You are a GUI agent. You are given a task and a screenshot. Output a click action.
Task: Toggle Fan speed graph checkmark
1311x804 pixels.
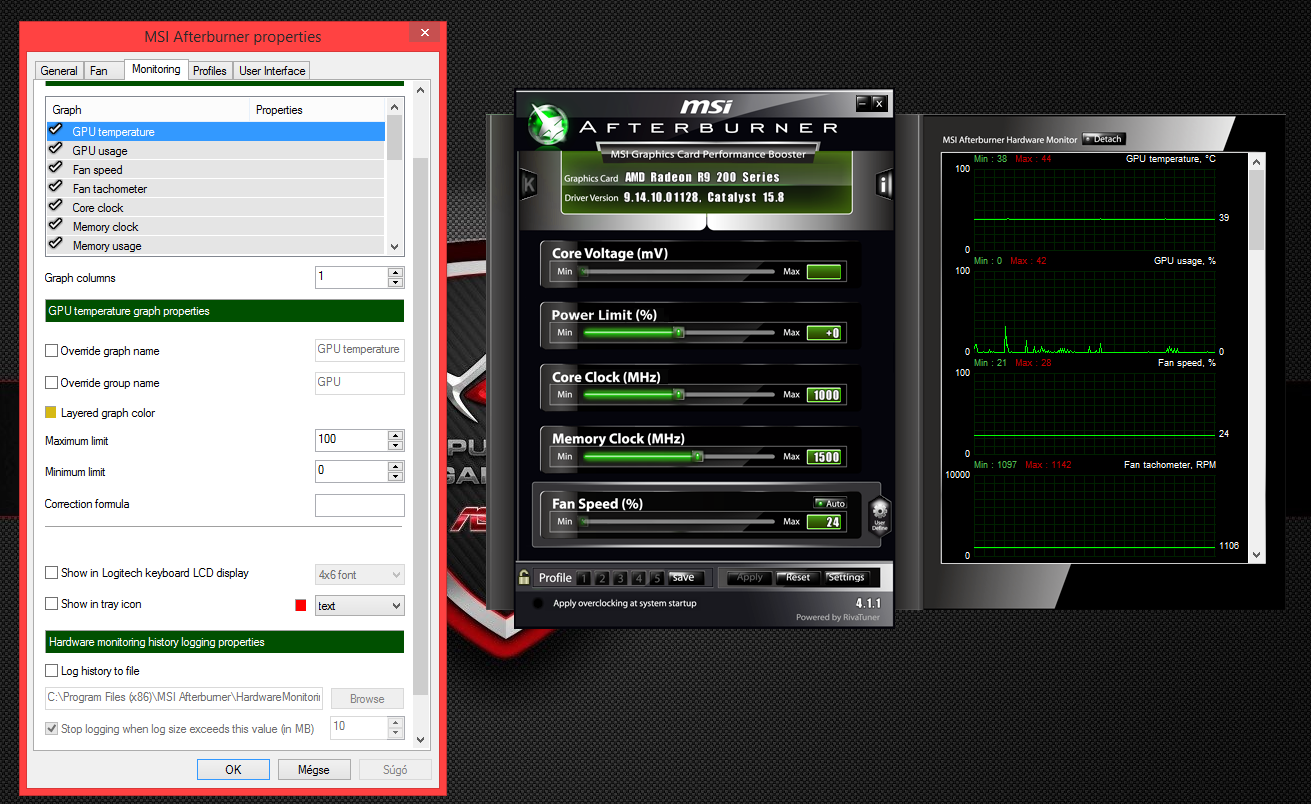coord(55,169)
